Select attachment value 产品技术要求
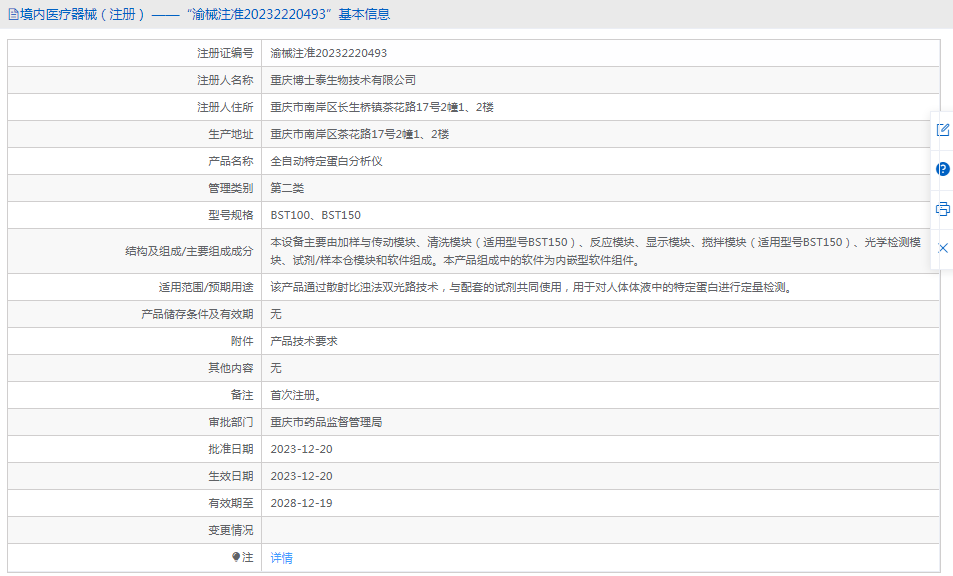953x576 pixels. click(x=304, y=341)
